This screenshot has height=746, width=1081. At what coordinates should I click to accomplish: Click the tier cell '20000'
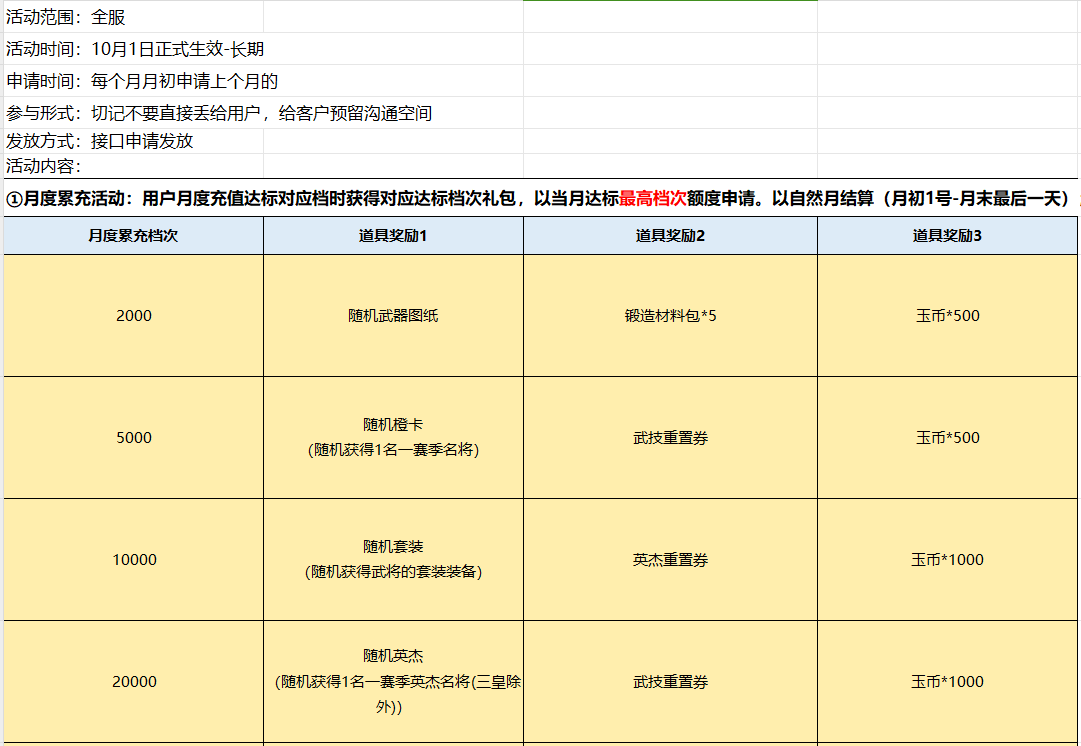(134, 682)
